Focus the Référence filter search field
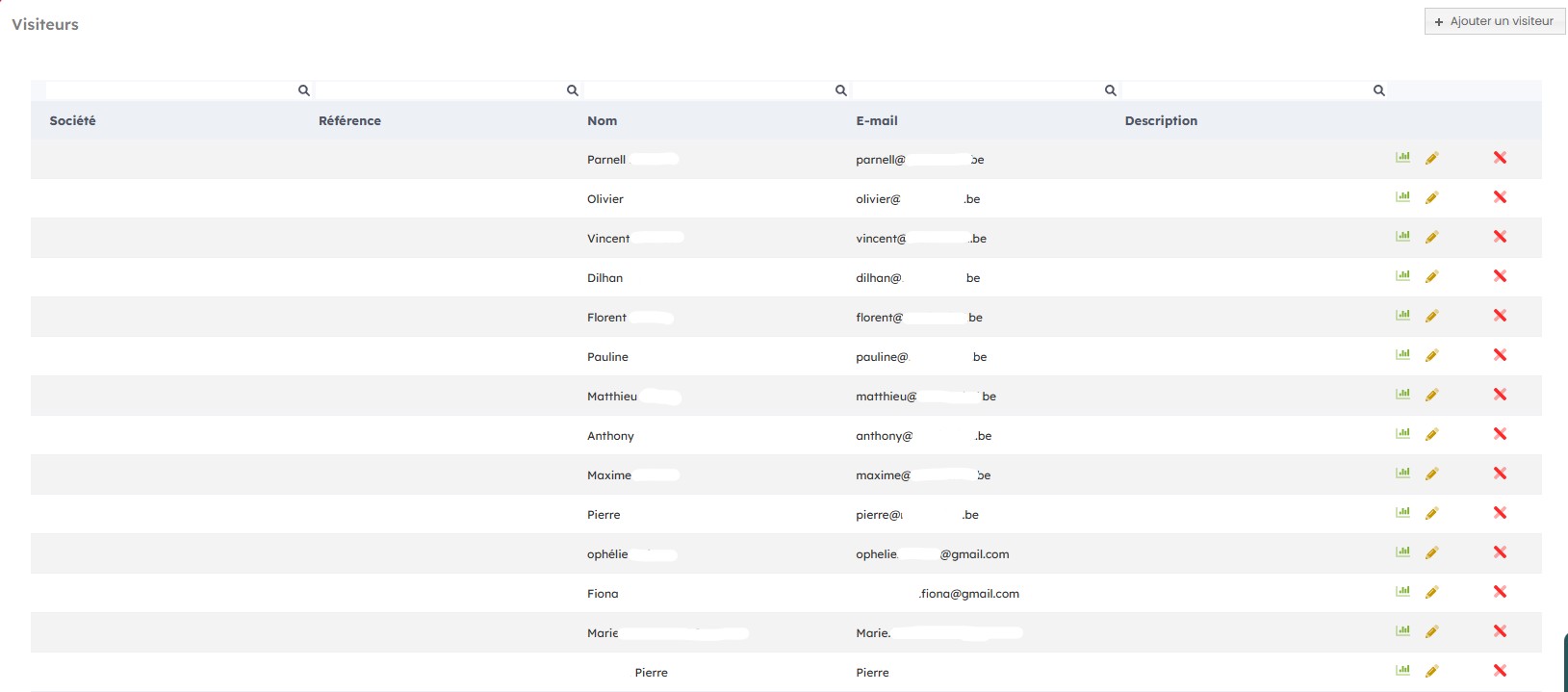1568x692 pixels. (x=439, y=90)
